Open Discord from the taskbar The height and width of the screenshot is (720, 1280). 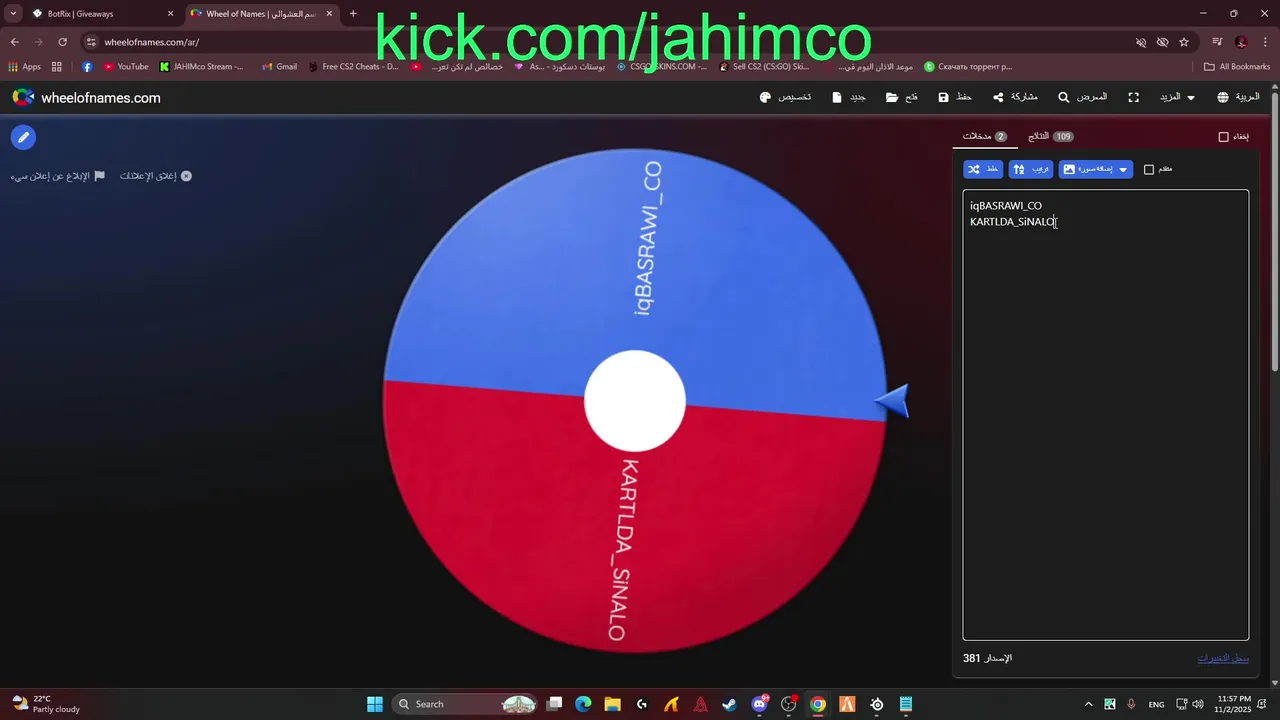(759, 704)
